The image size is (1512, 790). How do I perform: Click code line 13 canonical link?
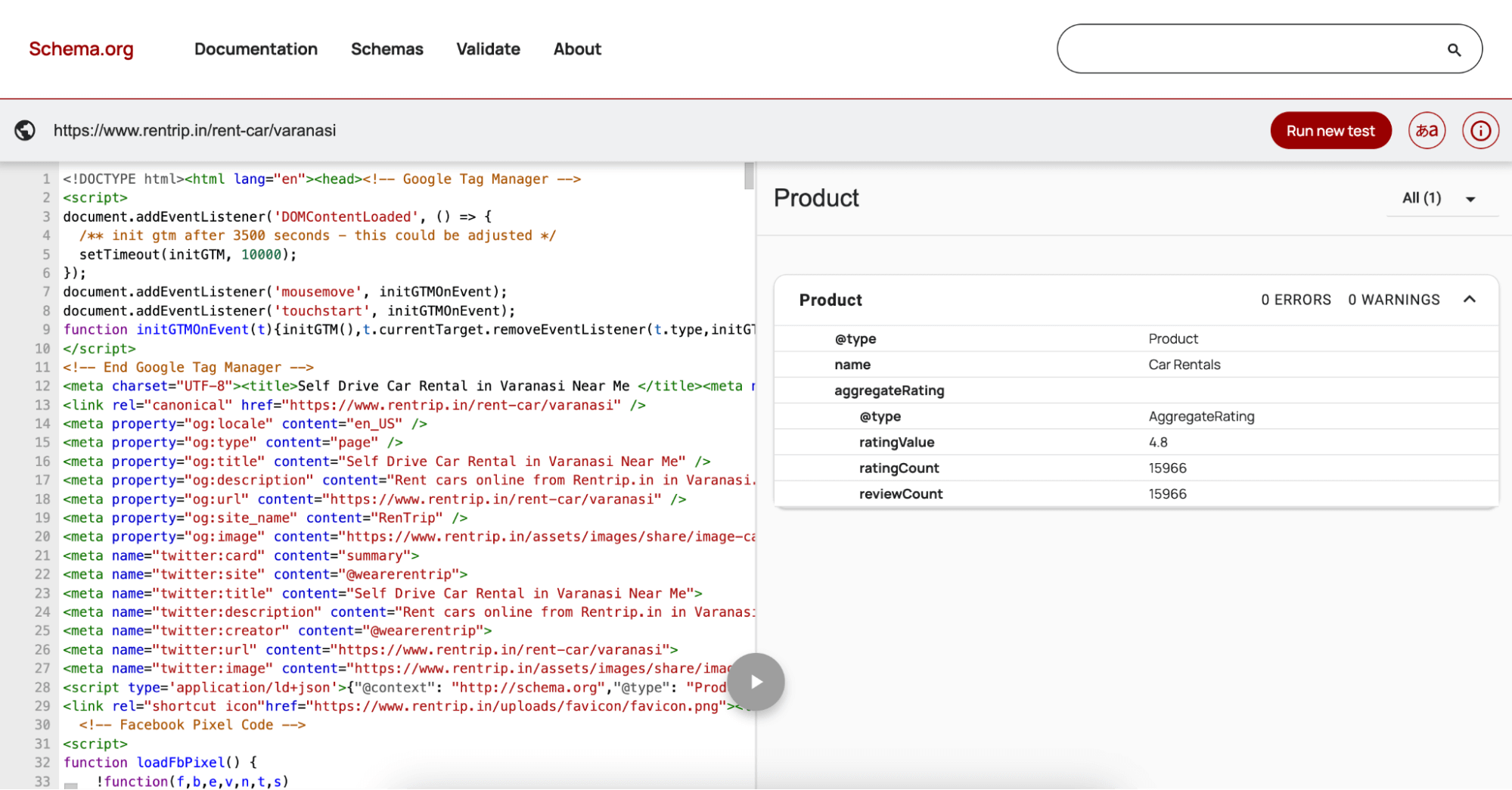354,405
